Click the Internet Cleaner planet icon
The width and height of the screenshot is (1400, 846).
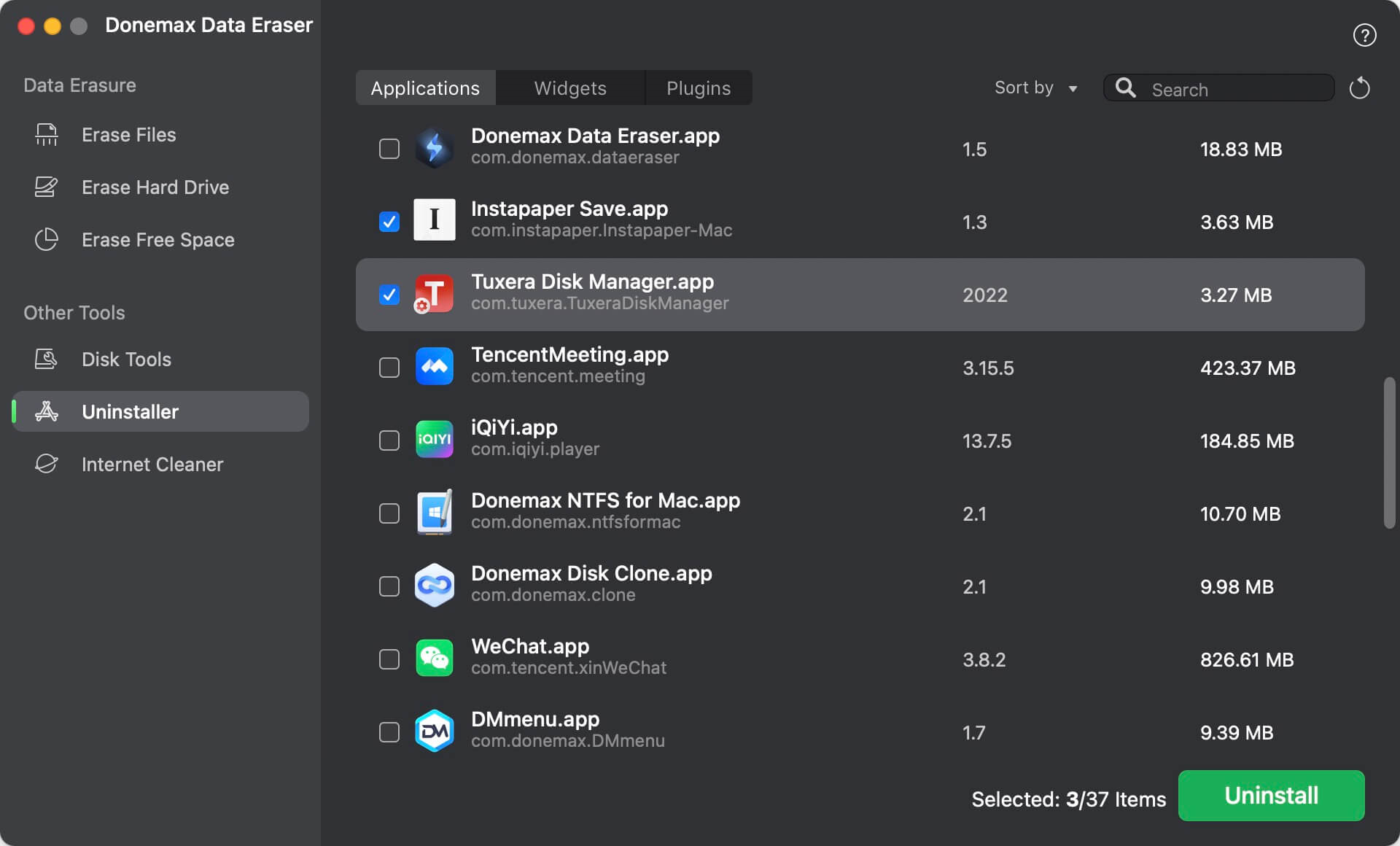[x=47, y=465]
